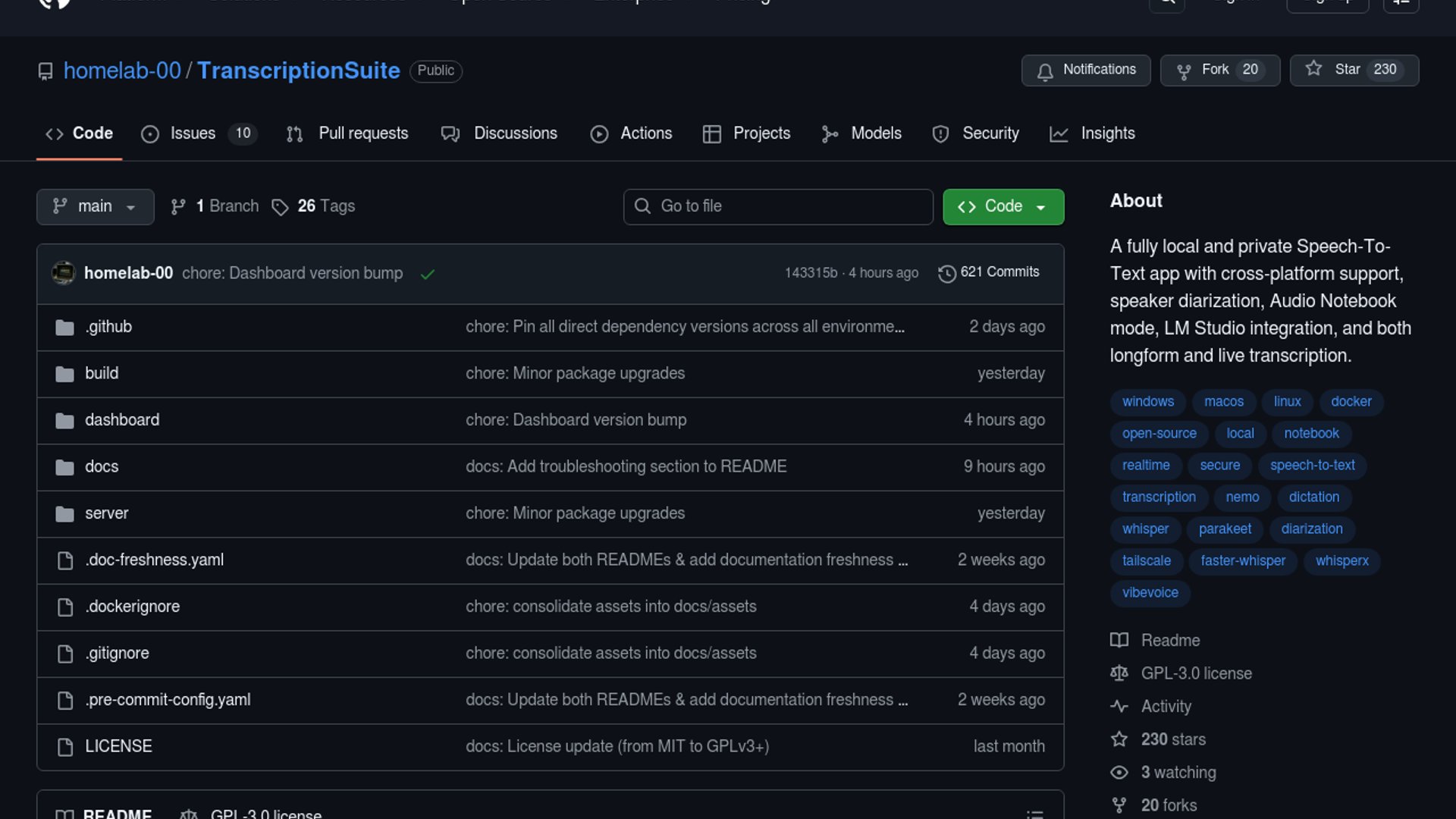The height and width of the screenshot is (819, 1456).
Task: Click the Go to file search field
Action: 778,207
